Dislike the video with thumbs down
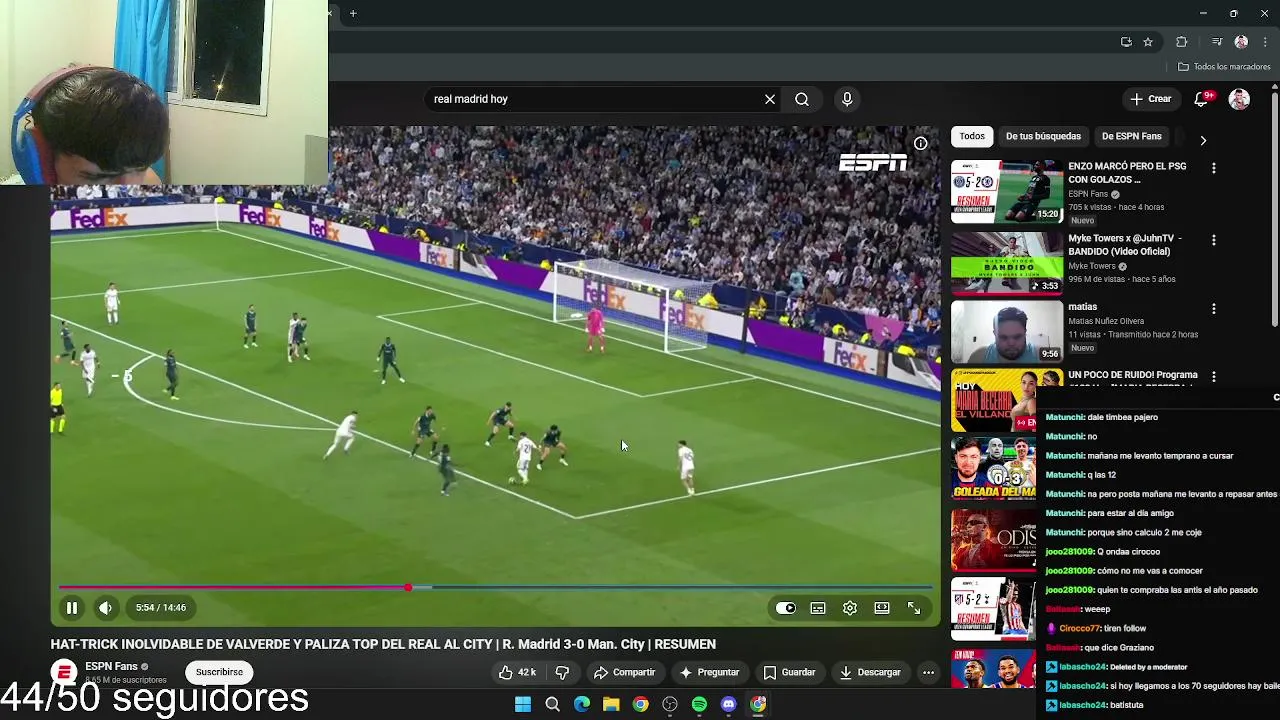The width and height of the screenshot is (1280, 720). point(562,672)
